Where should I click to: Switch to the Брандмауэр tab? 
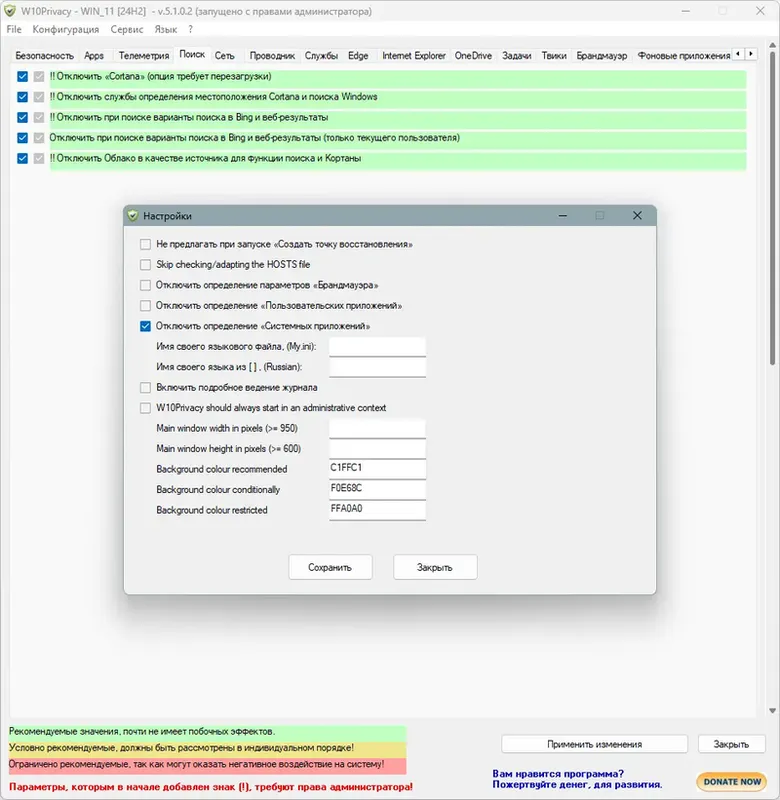point(602,56)
